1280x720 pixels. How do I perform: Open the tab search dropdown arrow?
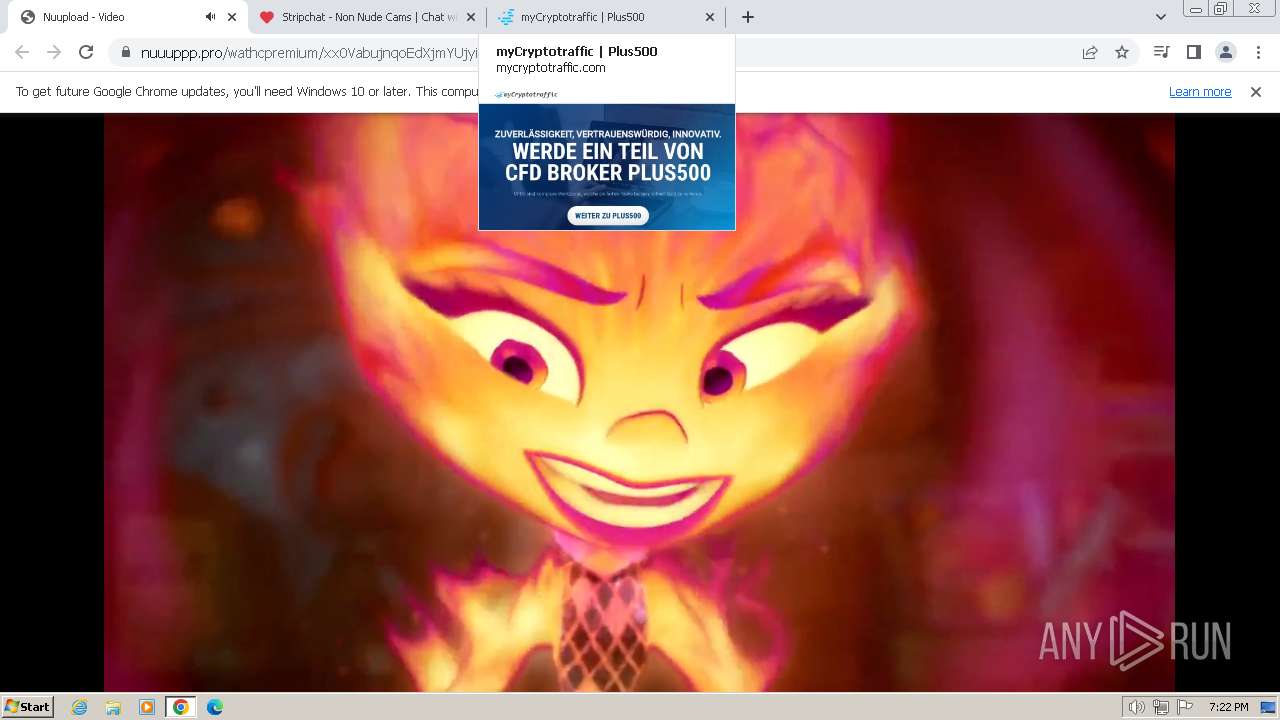click(1160, 17)
